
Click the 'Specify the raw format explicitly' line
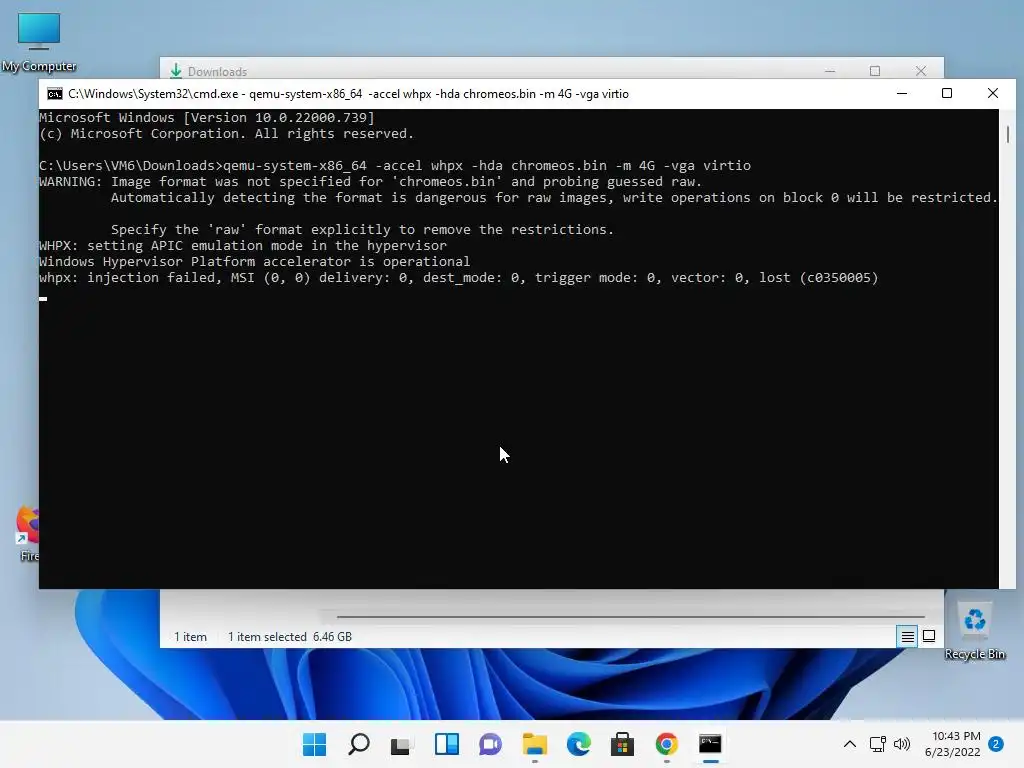362,230
